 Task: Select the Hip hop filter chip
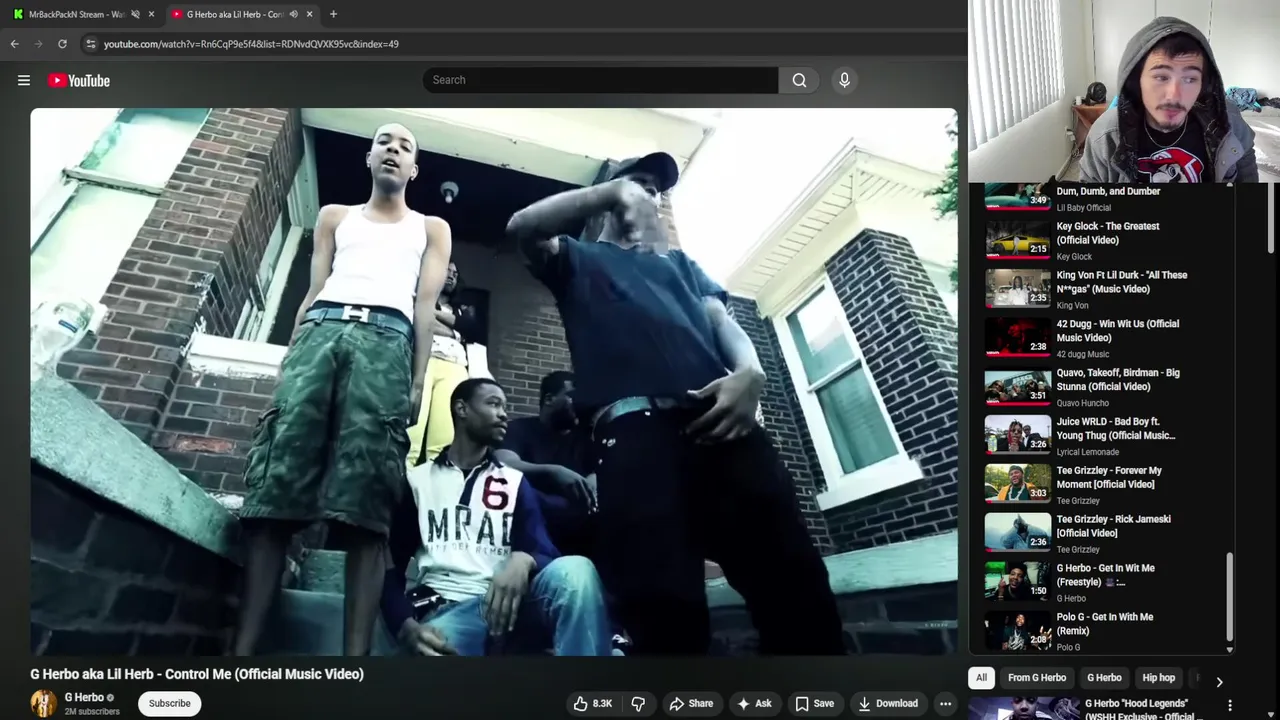(1158, 677)
